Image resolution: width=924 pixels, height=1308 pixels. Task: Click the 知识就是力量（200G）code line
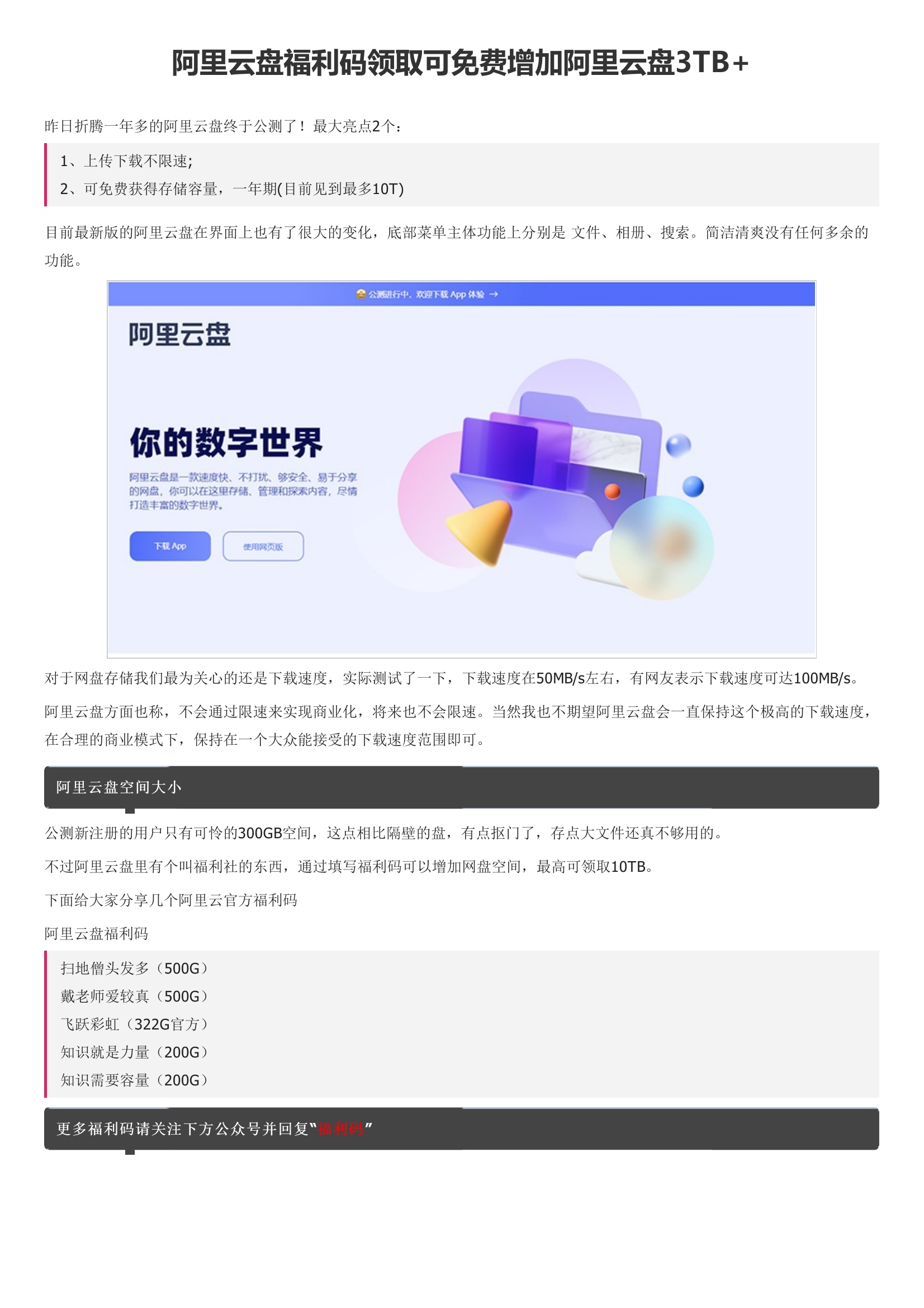(x=135, y=1052)
